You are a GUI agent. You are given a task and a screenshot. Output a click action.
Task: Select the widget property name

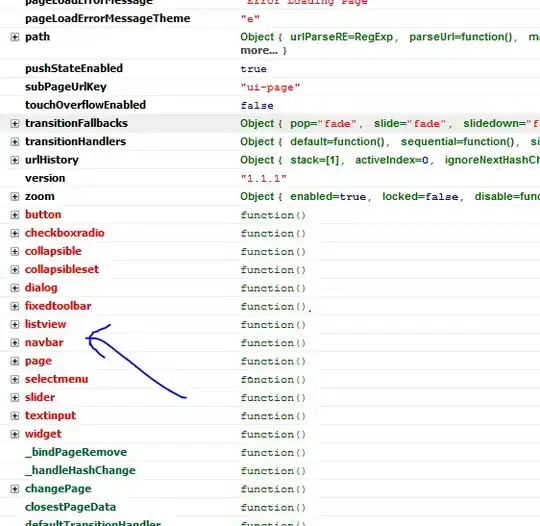[43, 434]
